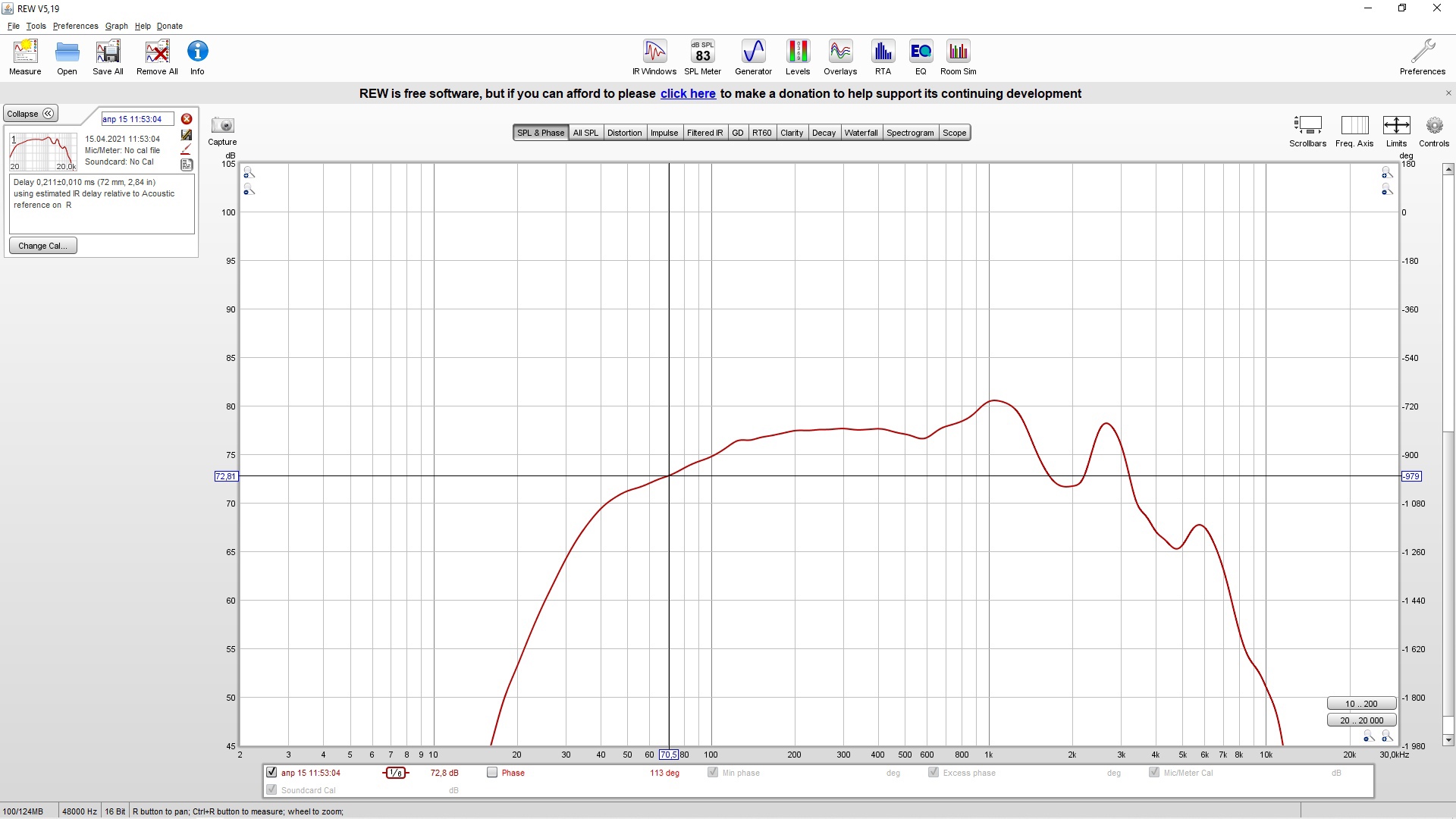Viewport: 1456px width, 819px height.
Task: Click the Capture camera icon
Action: (223, 126)
